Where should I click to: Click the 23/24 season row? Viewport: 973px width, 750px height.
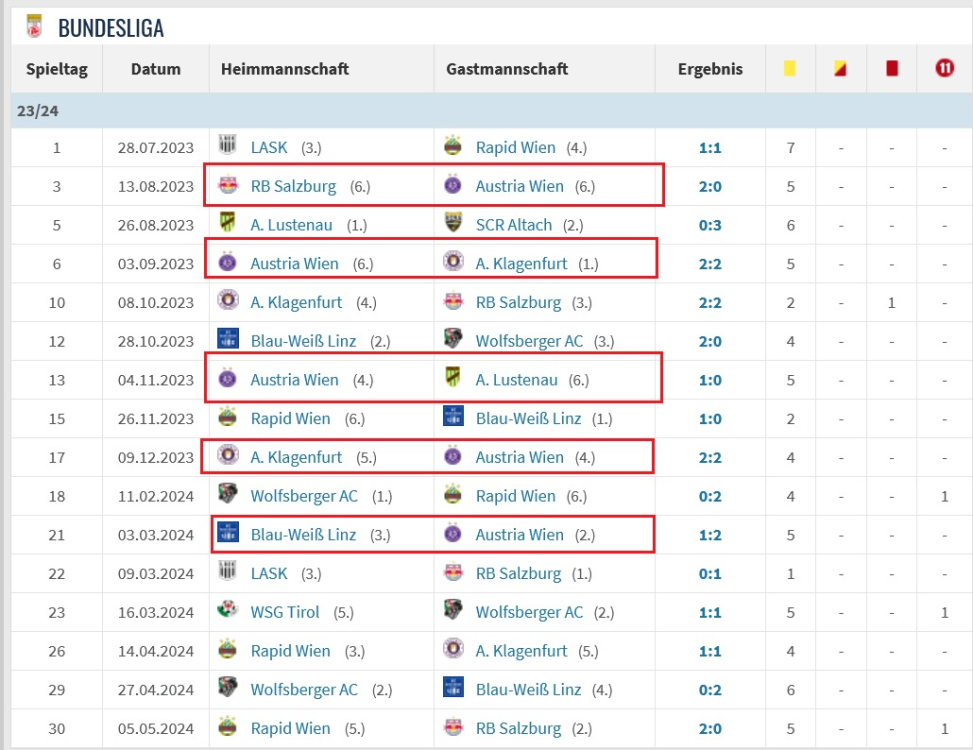tap(486, 111)
